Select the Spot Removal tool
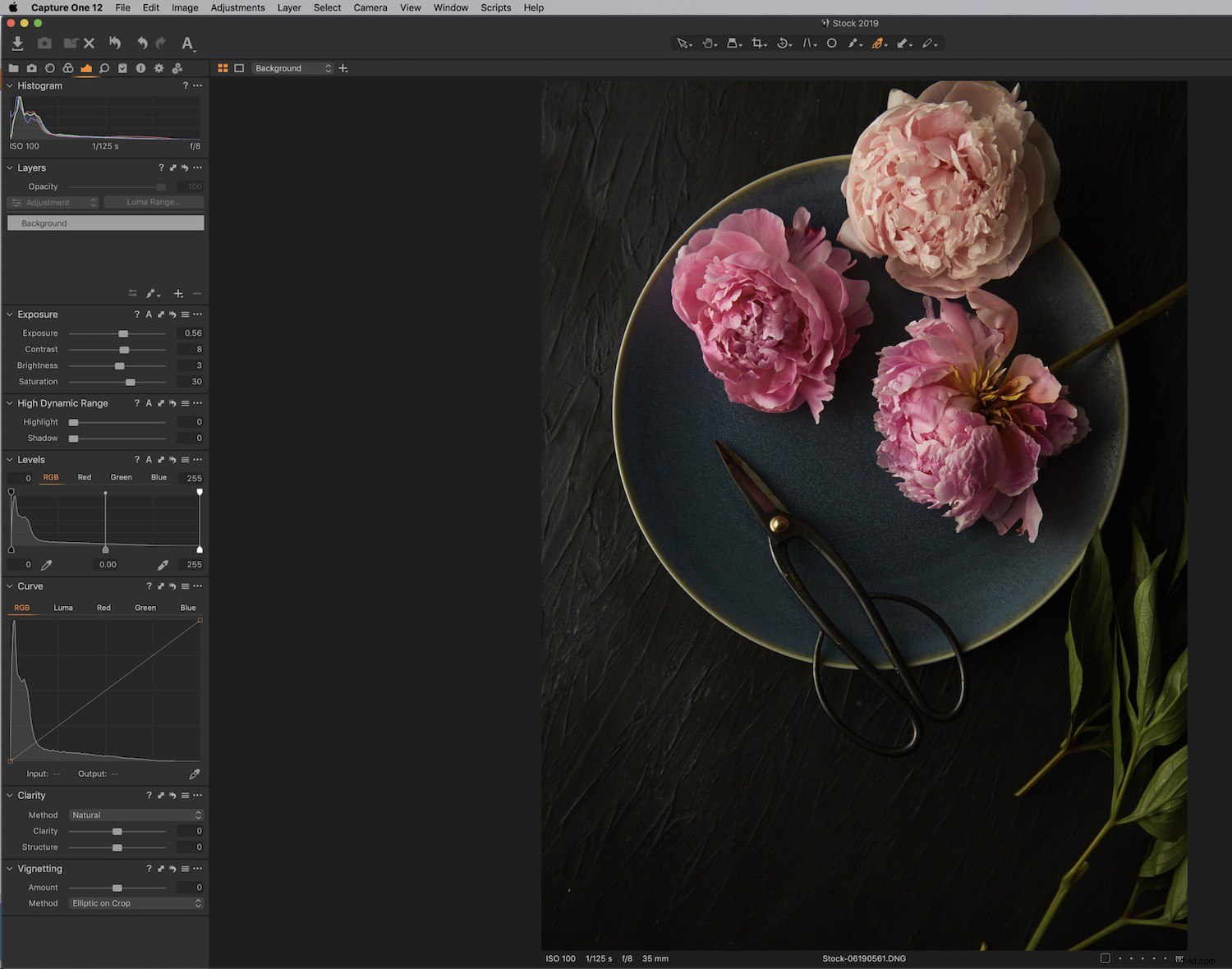 tap(831, 43)
